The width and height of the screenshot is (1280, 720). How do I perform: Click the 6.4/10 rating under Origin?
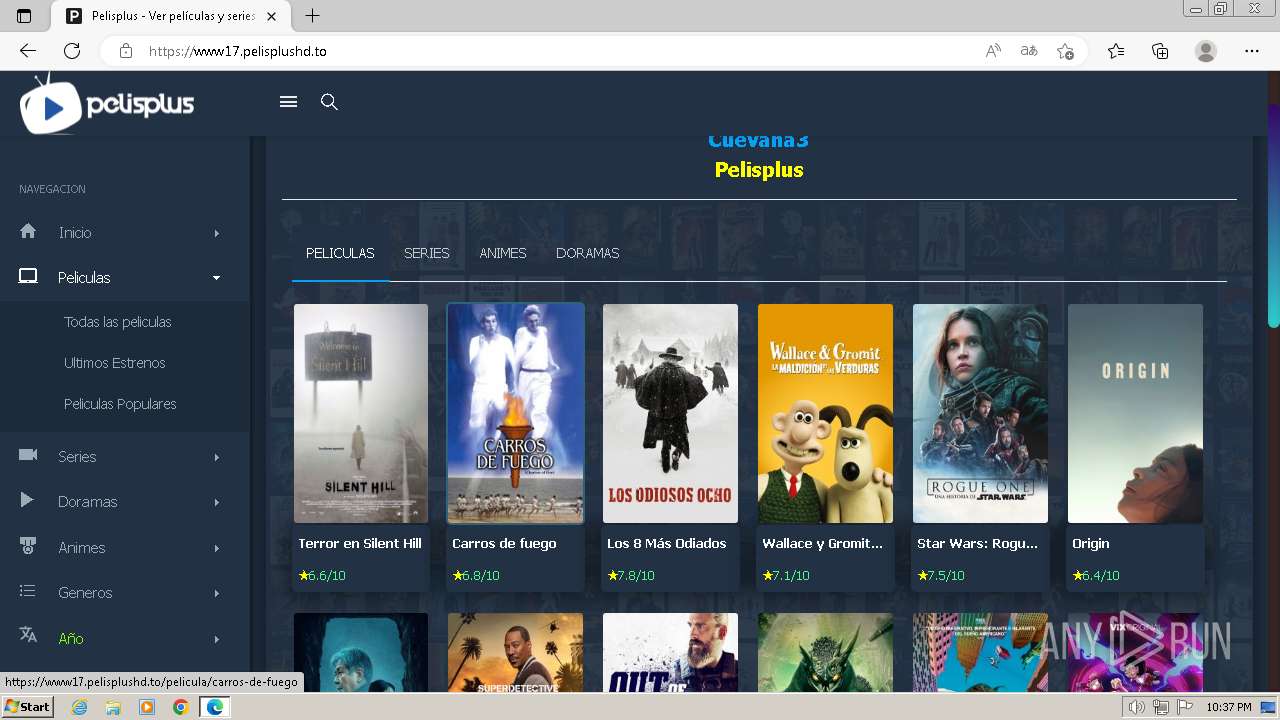click(x=1100, y=576)
